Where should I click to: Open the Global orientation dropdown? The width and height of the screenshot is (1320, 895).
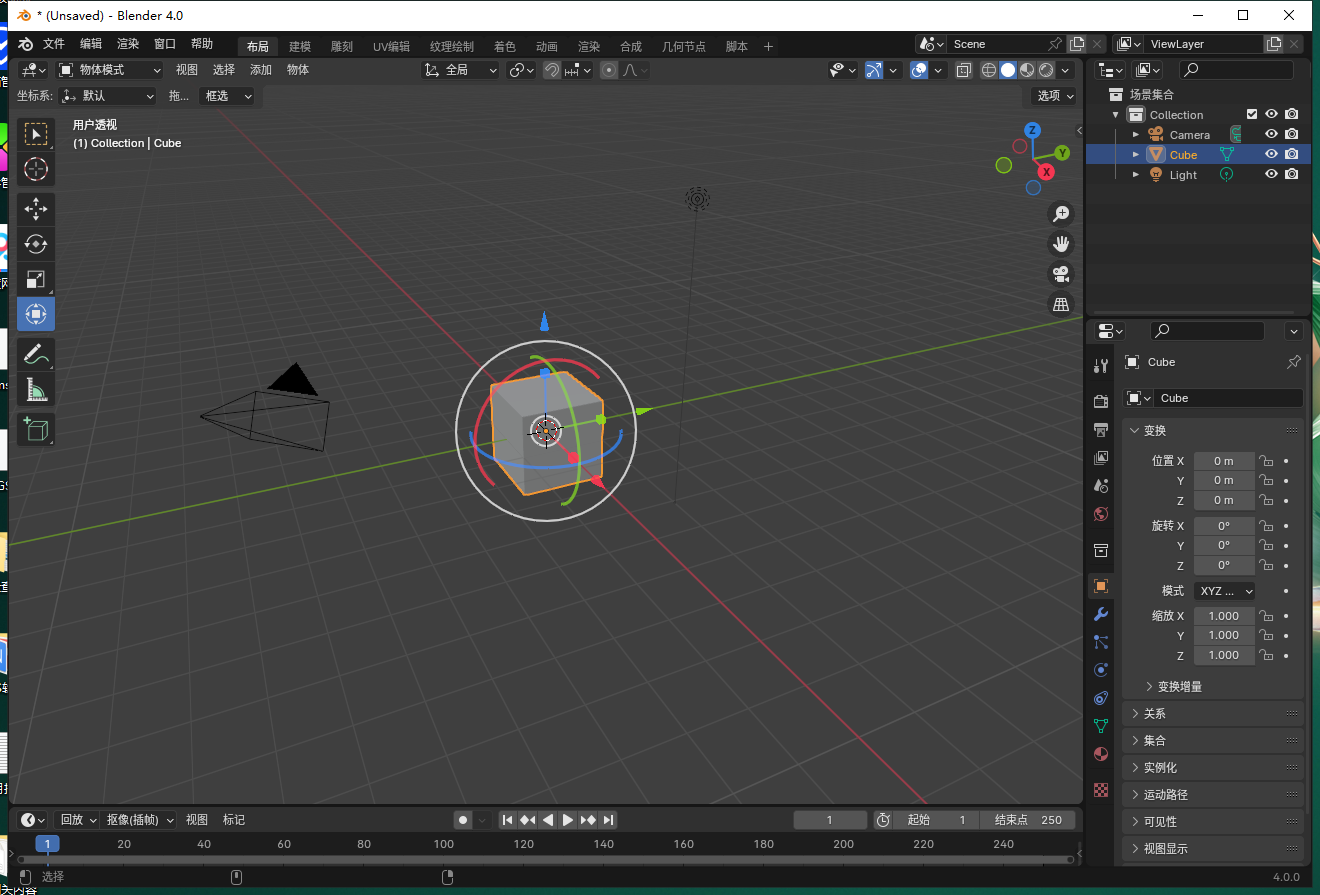coord(460,70)
